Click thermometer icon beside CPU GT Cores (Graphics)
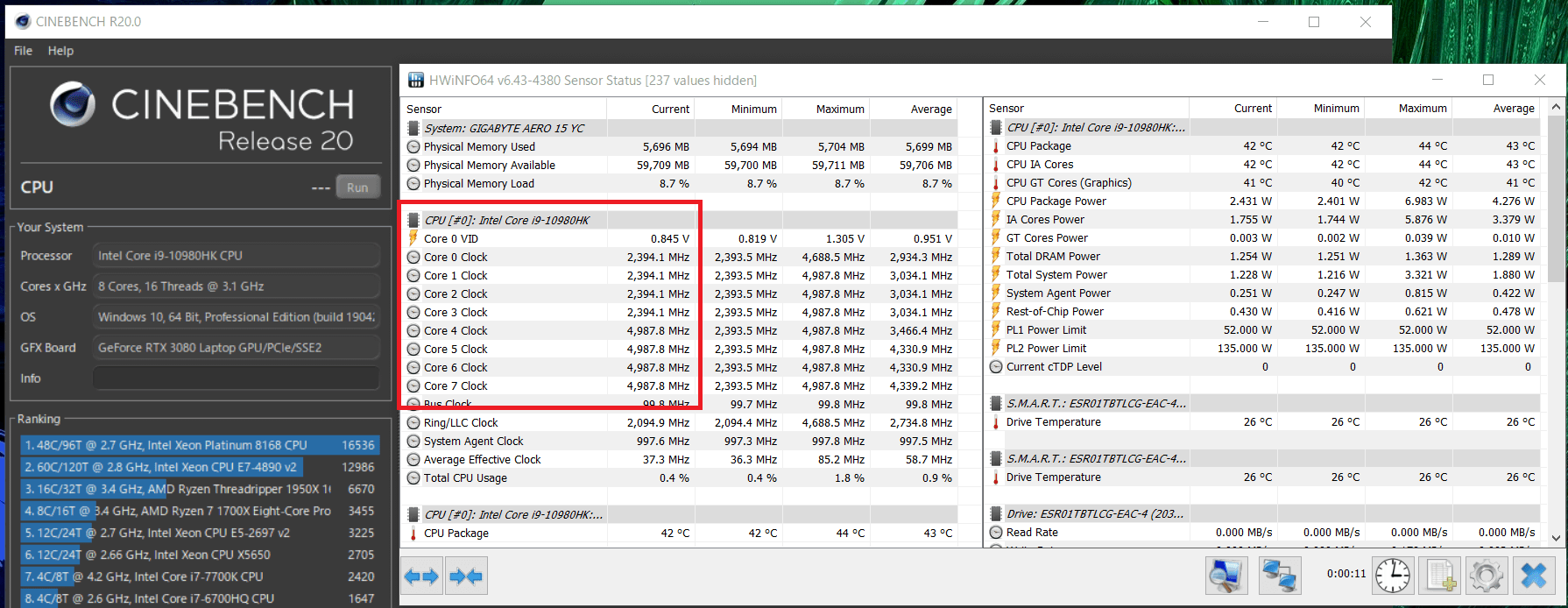This screenshot has width=1568, height=608. click(996, 182)
